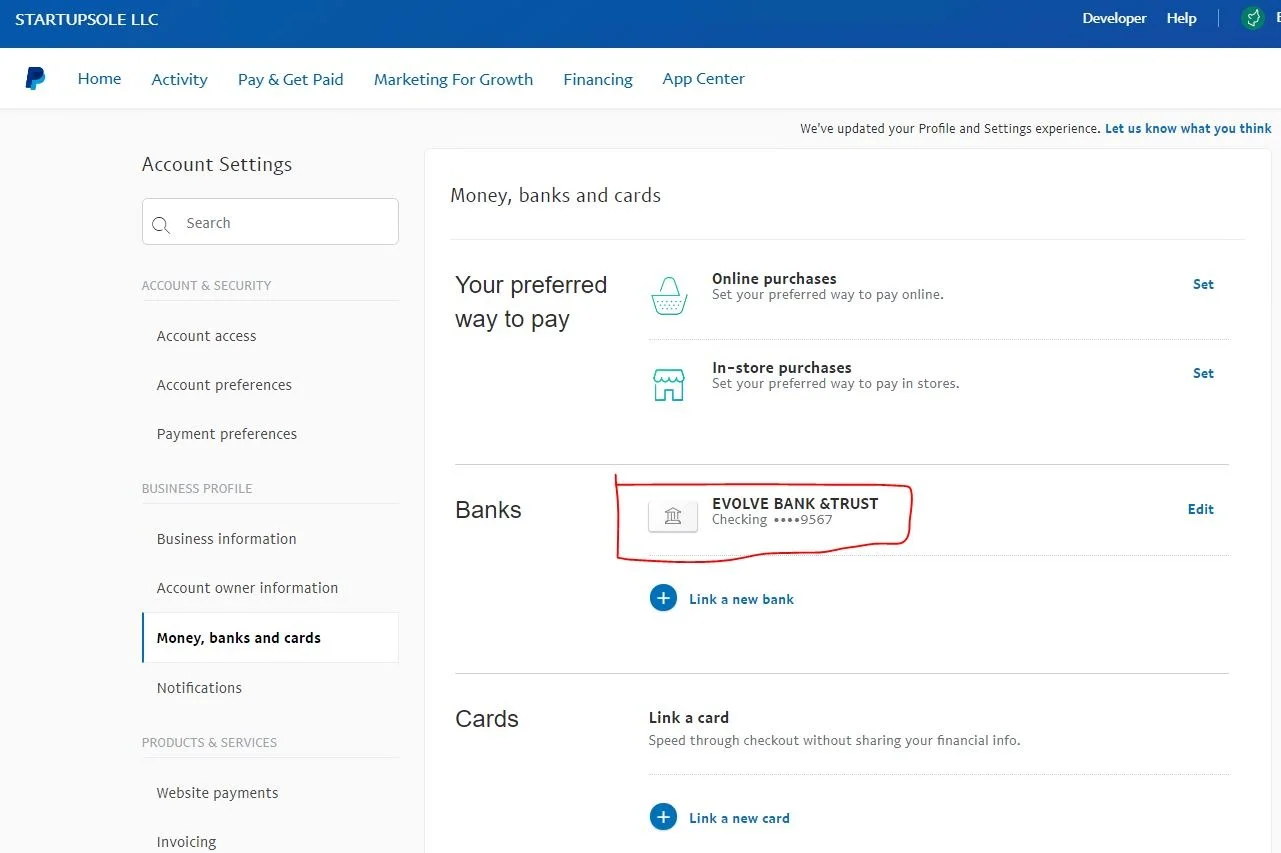The height and width of the screenshot is (853, 1281).
Task: Click the plus icon for linking a bank
Action: 663,599
